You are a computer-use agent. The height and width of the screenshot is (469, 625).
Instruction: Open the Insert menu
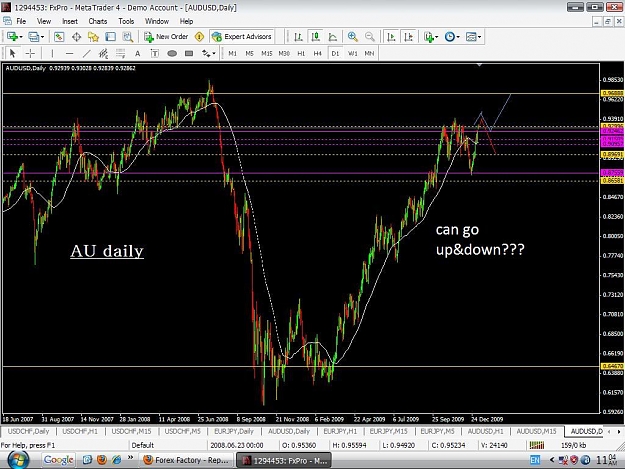click(70, 21)
